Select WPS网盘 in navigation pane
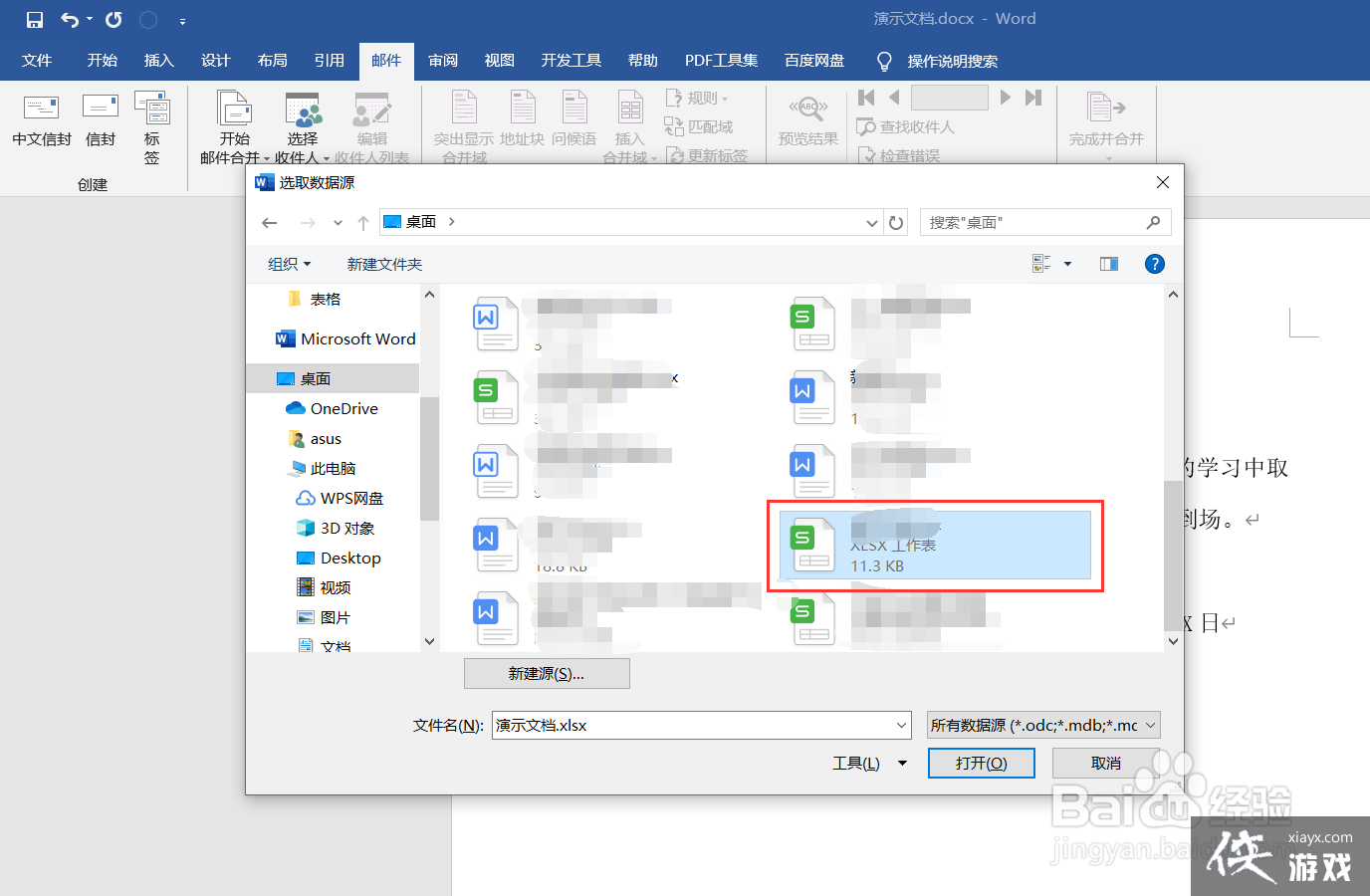 [341, 498]
